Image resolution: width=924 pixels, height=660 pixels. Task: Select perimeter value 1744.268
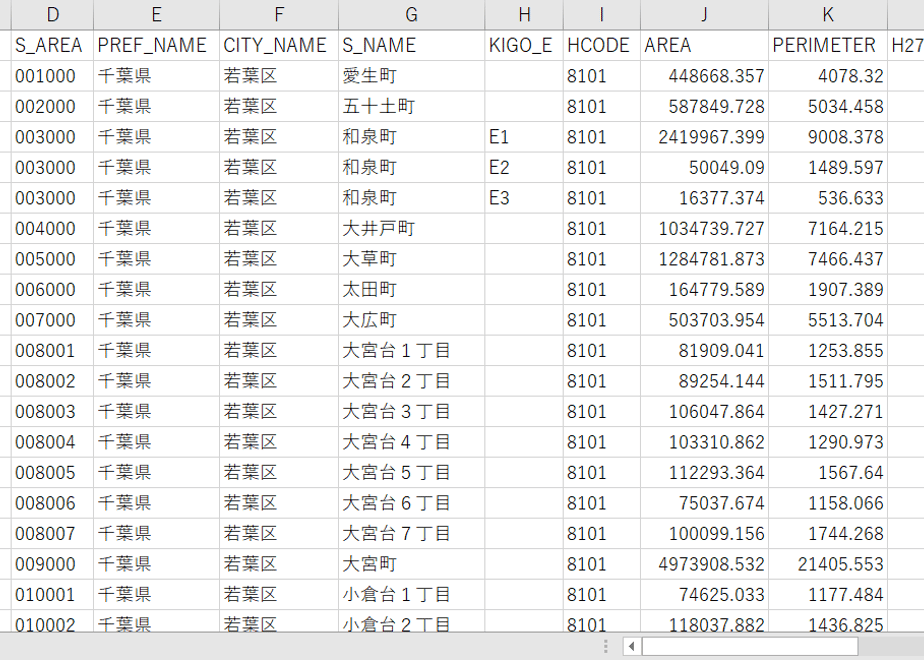pyautogui.click(x=828, y=534)
